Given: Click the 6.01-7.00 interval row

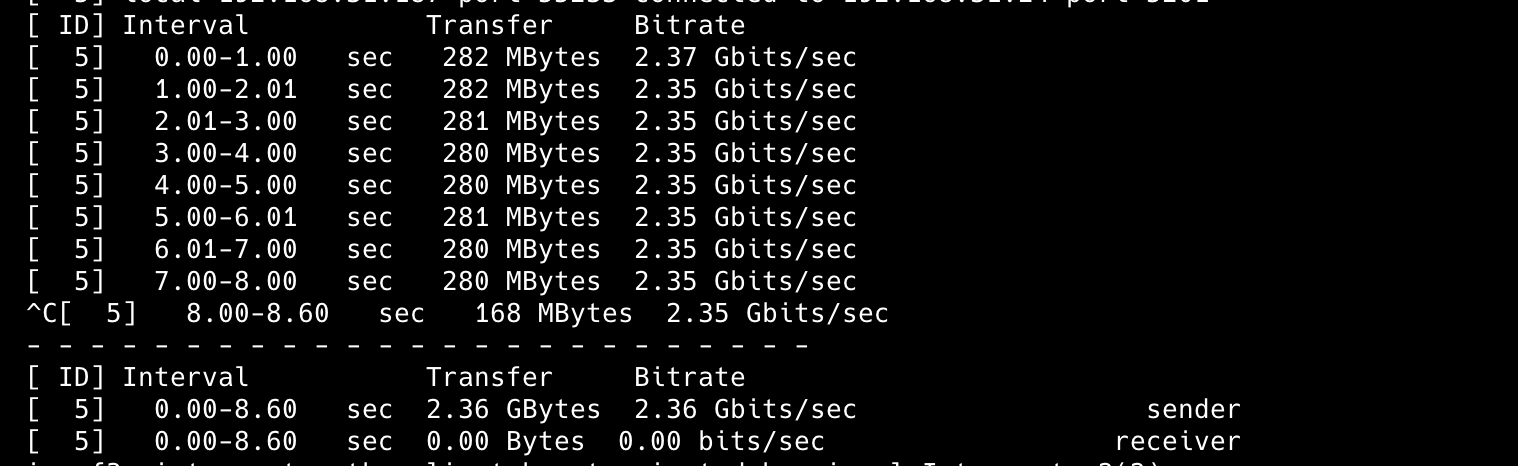Looking at the screenshot, I should pos(225,250).
